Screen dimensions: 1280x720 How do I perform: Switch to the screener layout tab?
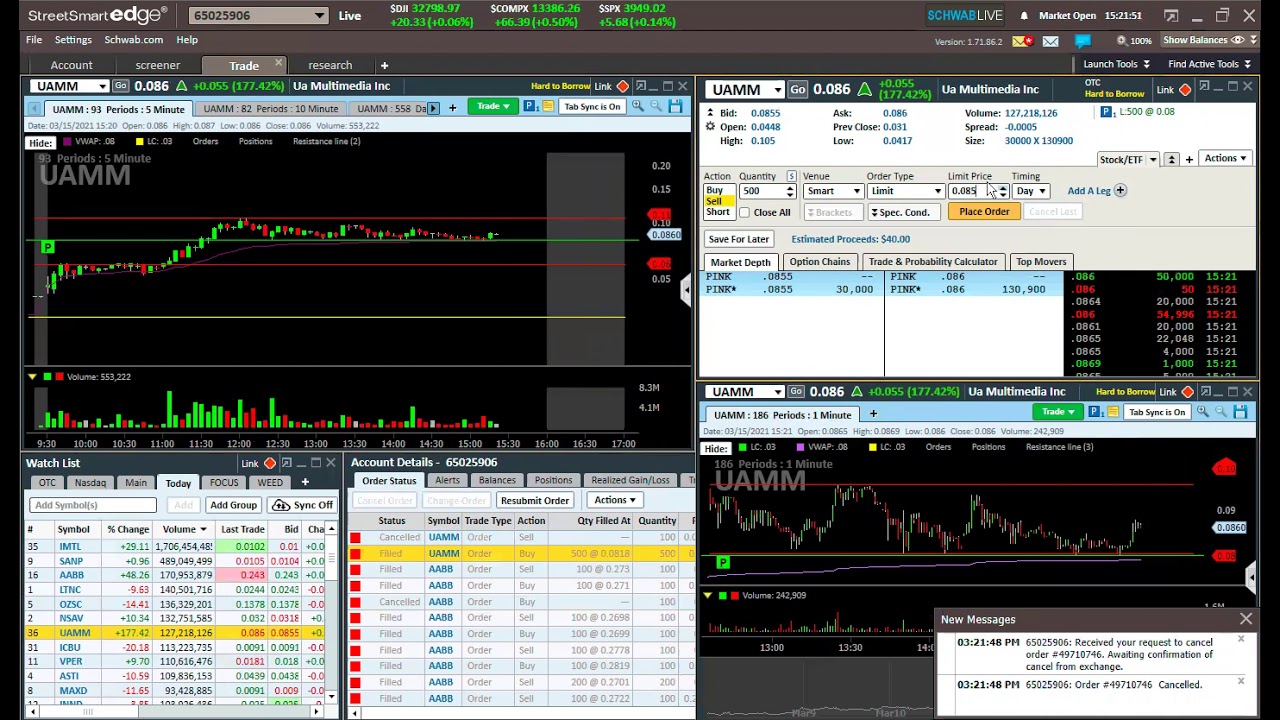157,65
